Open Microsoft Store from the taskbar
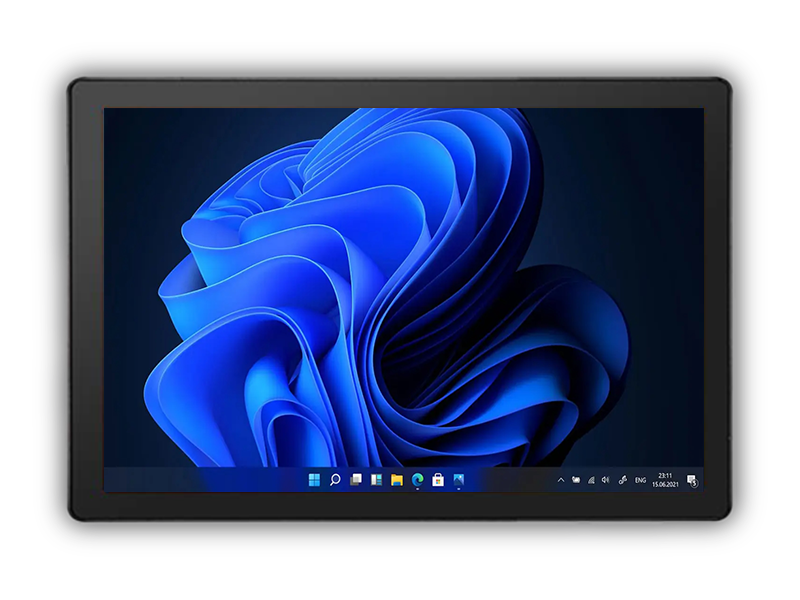 [x=438, y=480]
